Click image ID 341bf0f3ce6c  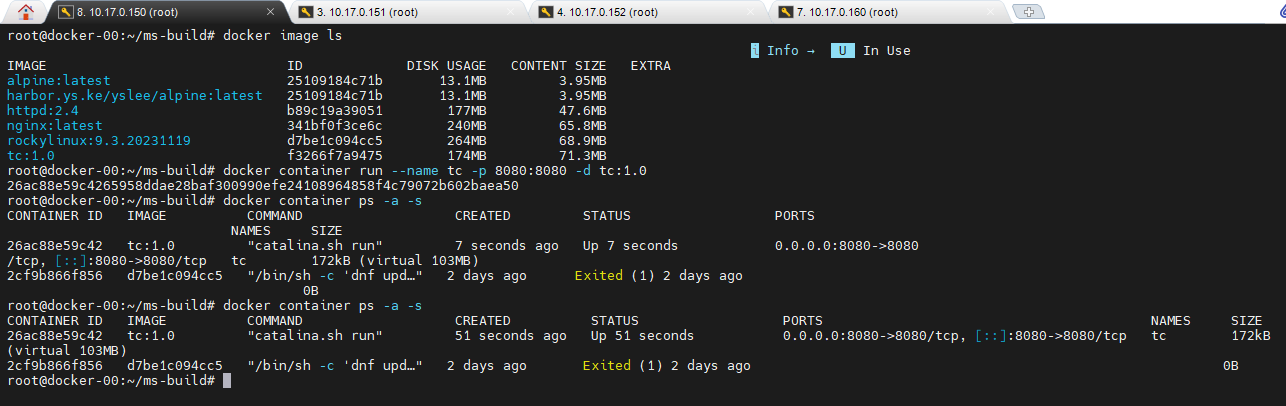335,125
